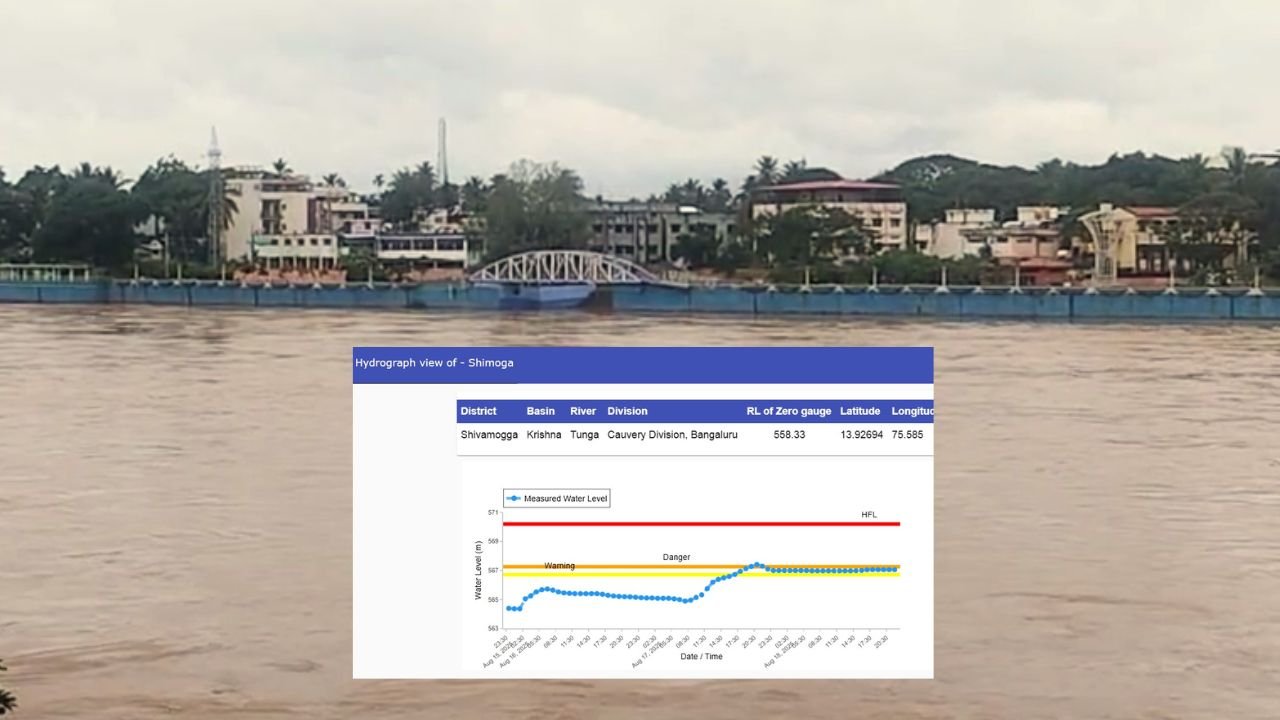Click the 558.33 zero gauge value

coord(789,435)
